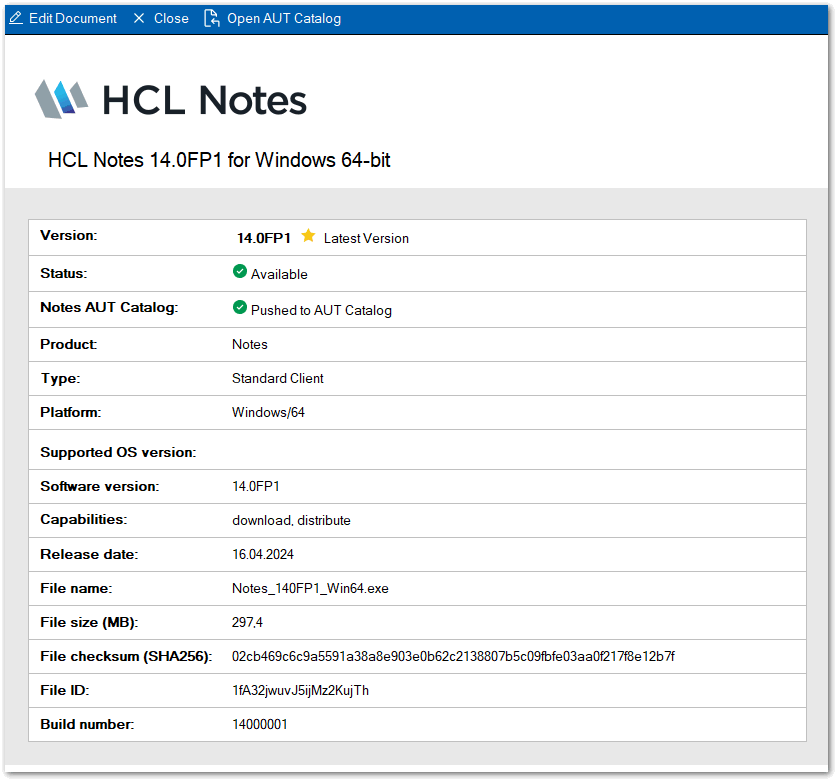Open Edit Document action
The width and height of the screenshot is (837, 781).
(x=73, y=18)
